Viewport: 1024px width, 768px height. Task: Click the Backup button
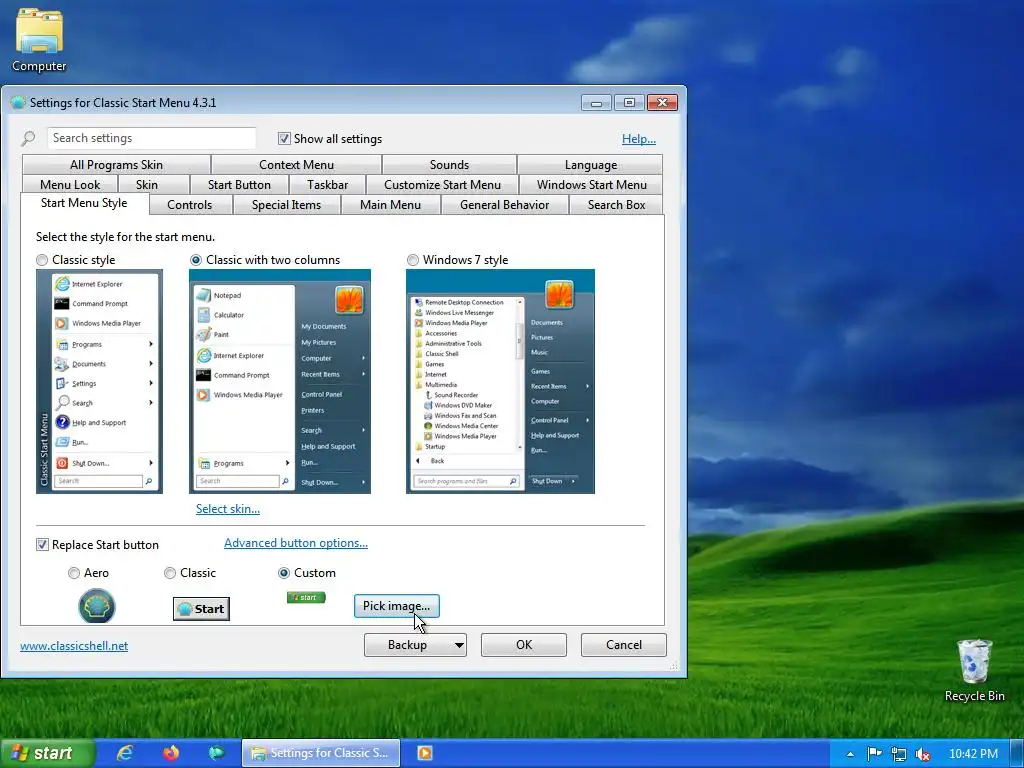click(x=408, y=645)
